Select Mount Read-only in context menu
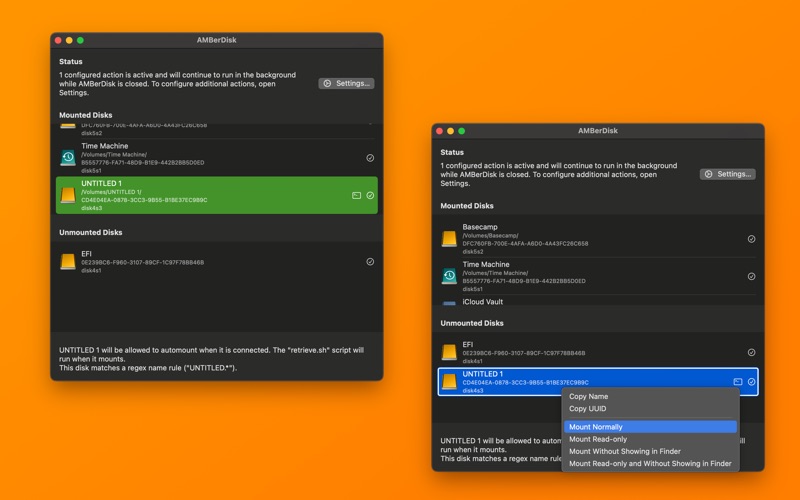This screenshot has height=500, width=800. [x=651, y=439]
